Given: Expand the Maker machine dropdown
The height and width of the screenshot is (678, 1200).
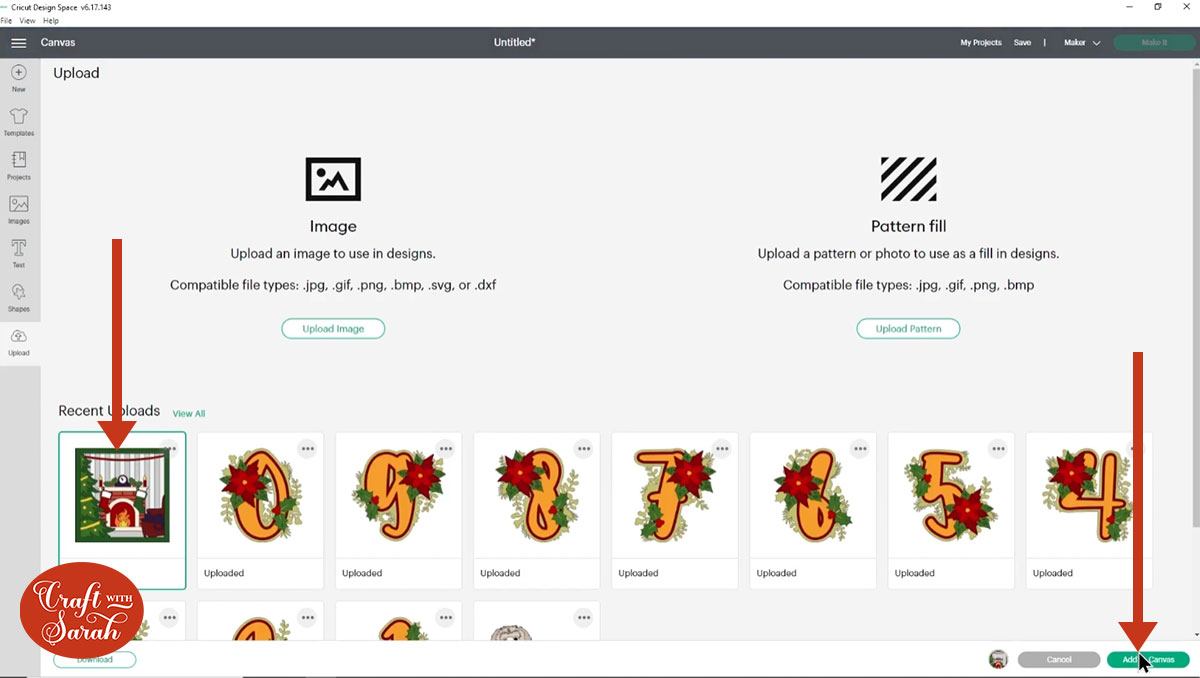Looking at the screenshot, I should (x=1082, y=43).
